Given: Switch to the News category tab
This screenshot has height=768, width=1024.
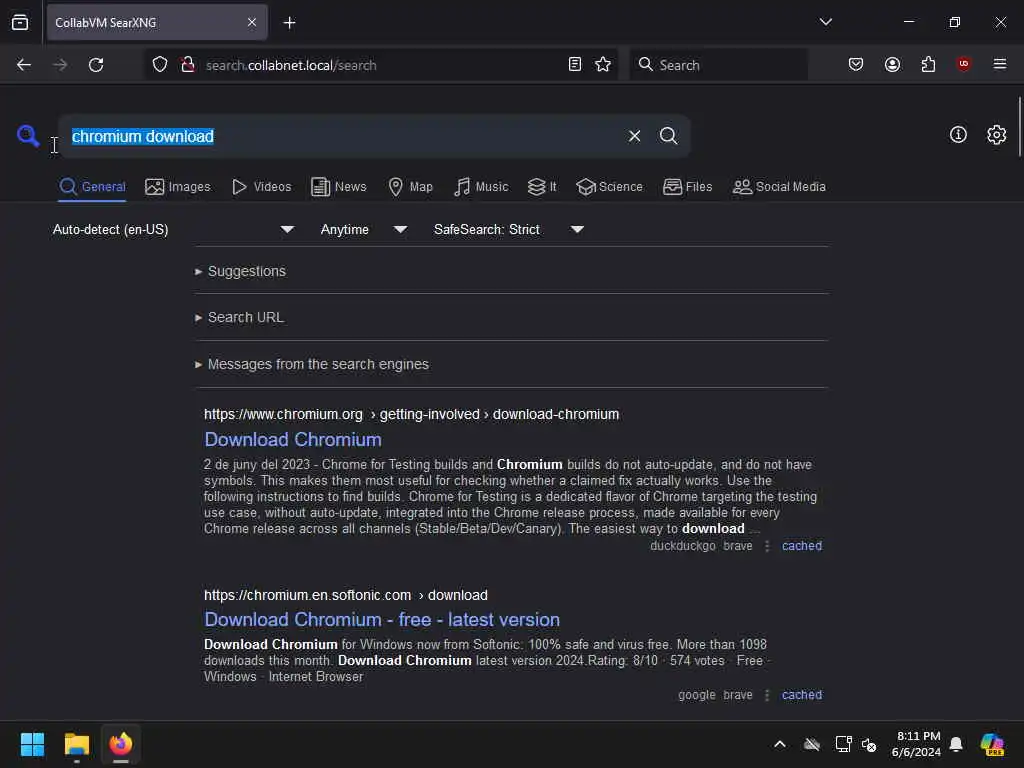Looking at the screenshot, I should point(339,187).
